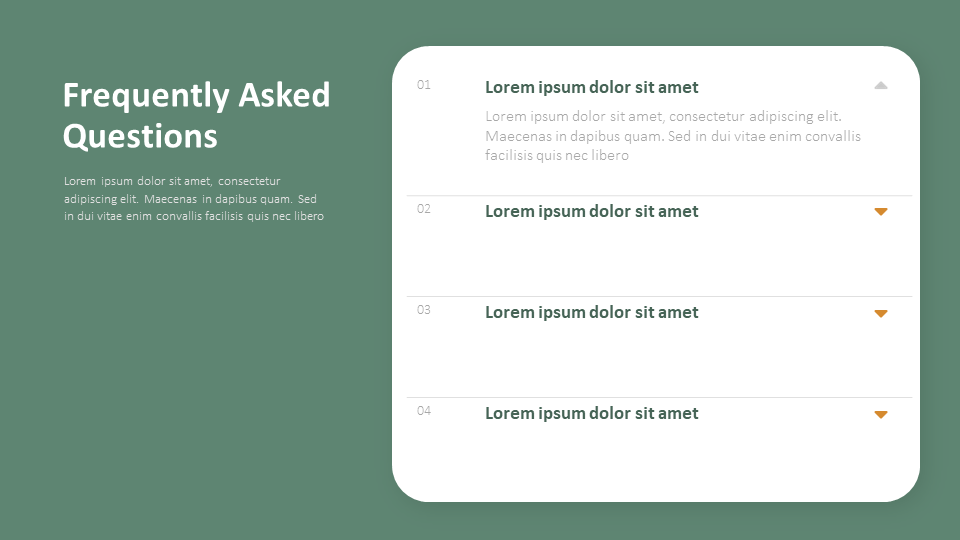The image size is (960, 540).
Task: Click the divider line between questions 03 and 04
Action: [659, 397]
